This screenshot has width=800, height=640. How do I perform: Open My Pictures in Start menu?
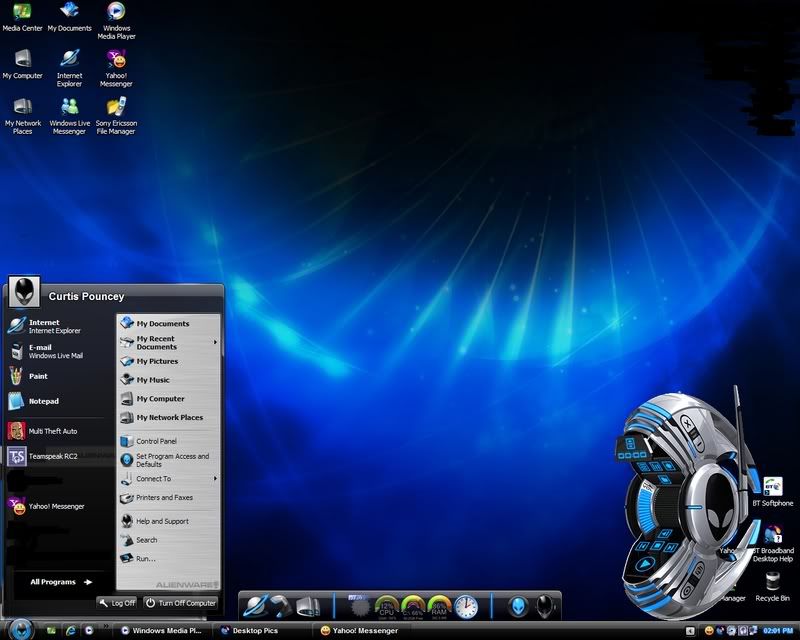click(x=169, y=361)
